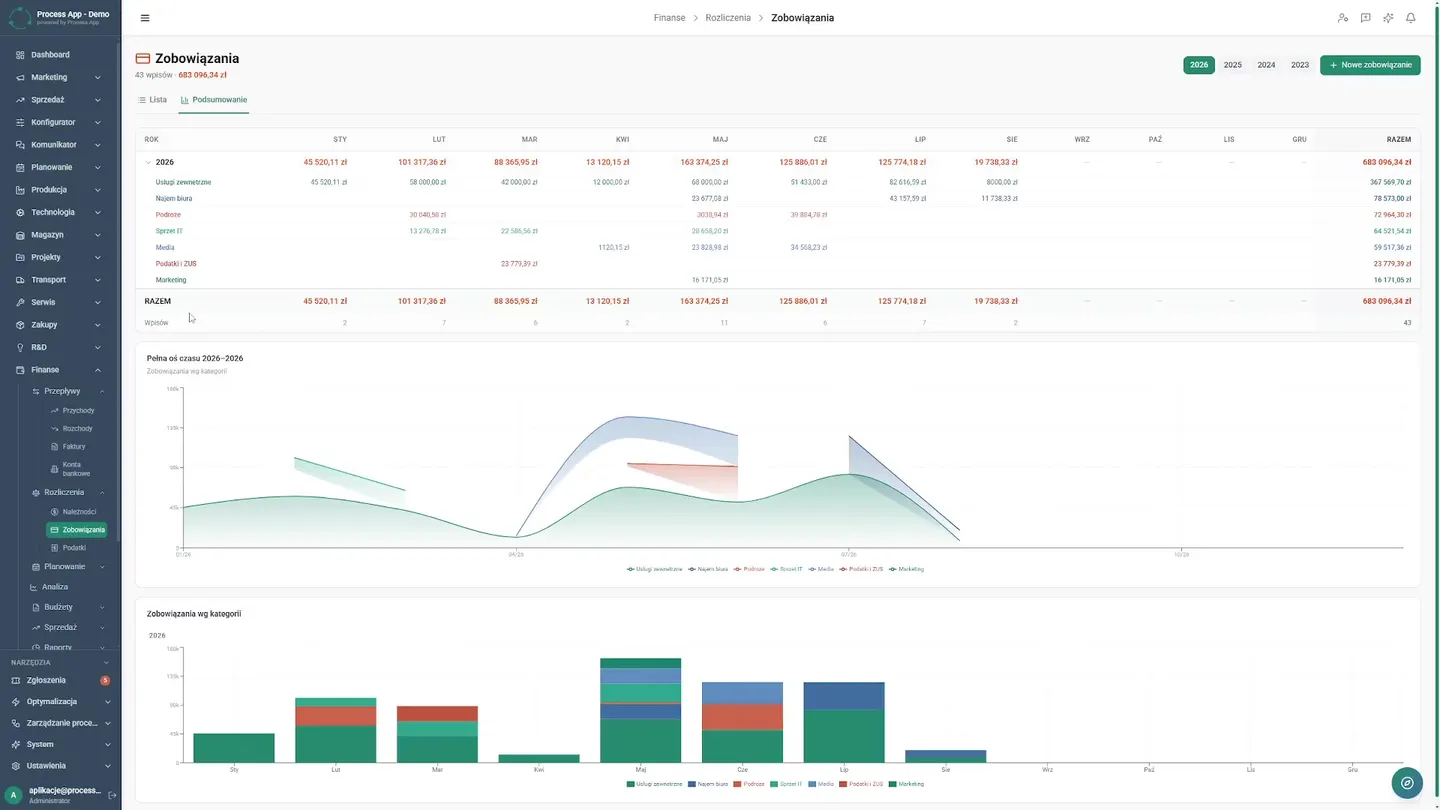Expand the Produkcja section
The image size is (1440, 810).
(x=60, y=190)
